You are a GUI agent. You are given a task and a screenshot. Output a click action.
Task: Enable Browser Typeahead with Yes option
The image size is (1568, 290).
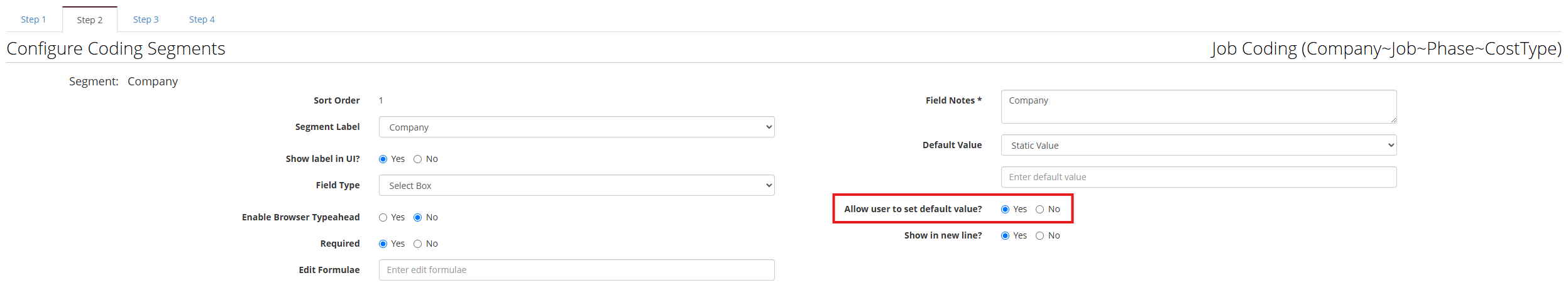pyautogui.click(x=383, y=218)
